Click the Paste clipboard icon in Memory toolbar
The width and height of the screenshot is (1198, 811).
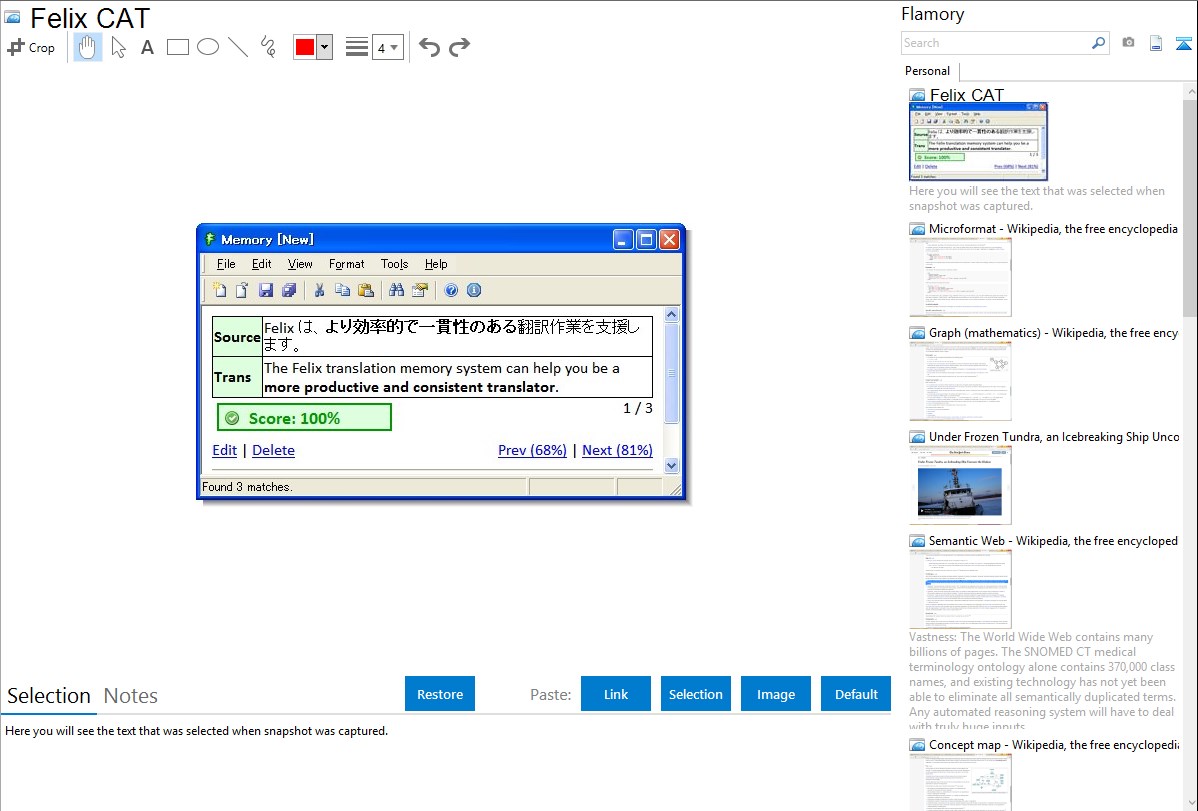[366, 290]
